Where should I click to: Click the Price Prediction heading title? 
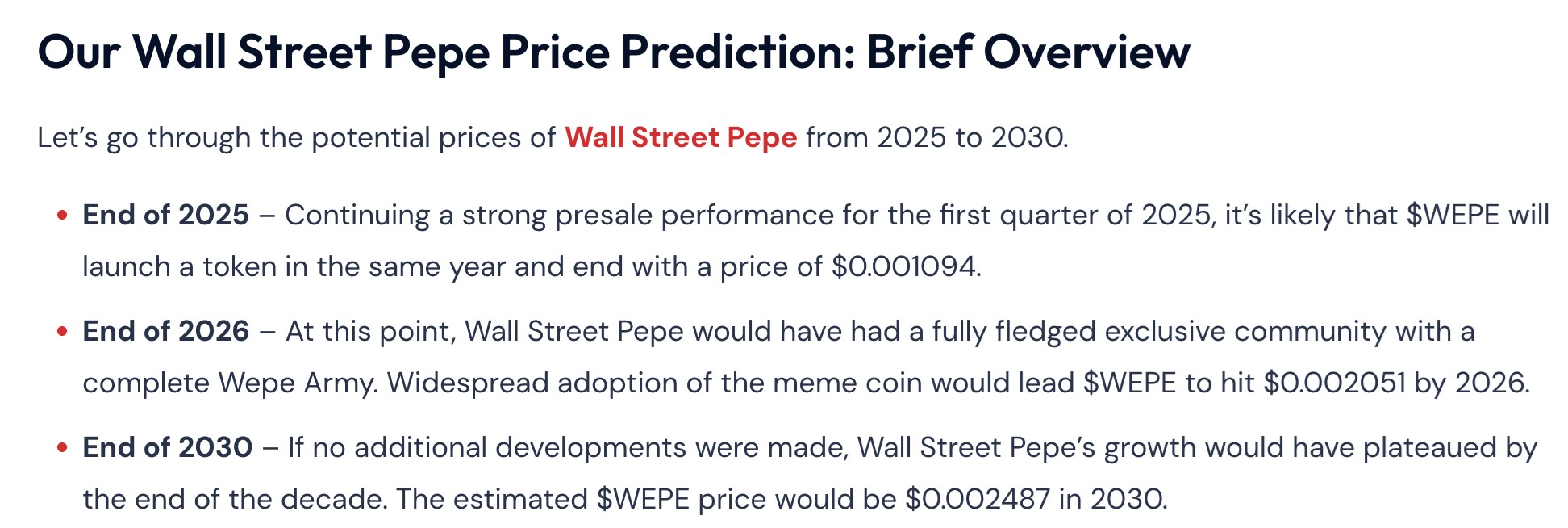tap(614, 52)
